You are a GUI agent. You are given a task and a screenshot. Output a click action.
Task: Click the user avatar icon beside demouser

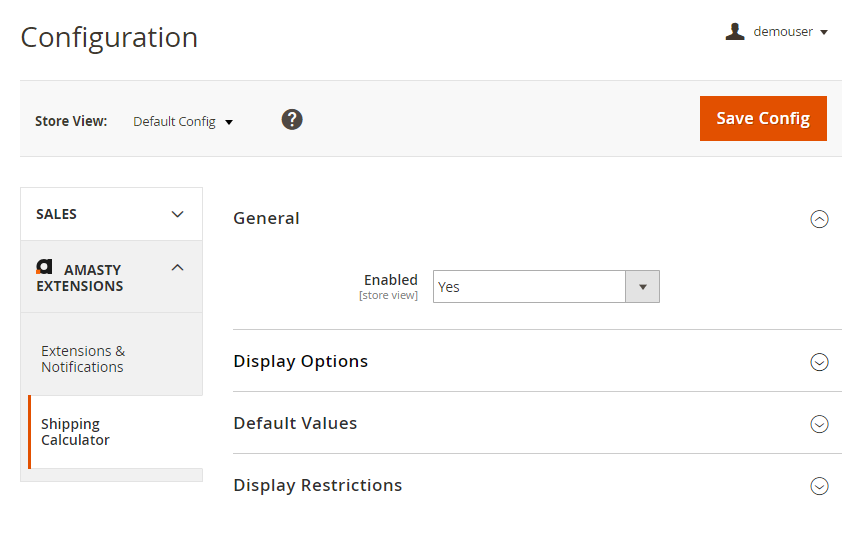(735, 32)
